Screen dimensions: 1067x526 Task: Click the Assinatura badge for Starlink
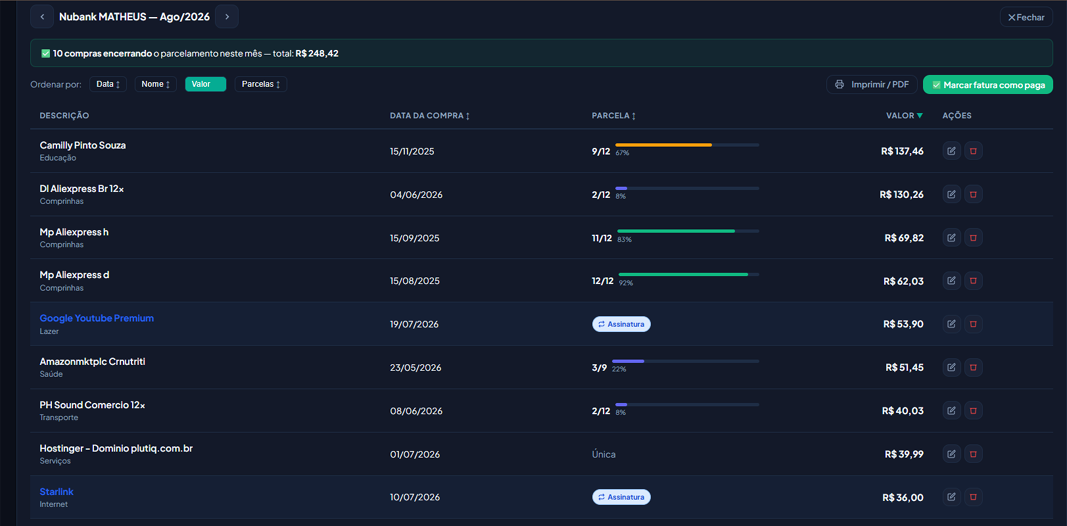(621, 497)
